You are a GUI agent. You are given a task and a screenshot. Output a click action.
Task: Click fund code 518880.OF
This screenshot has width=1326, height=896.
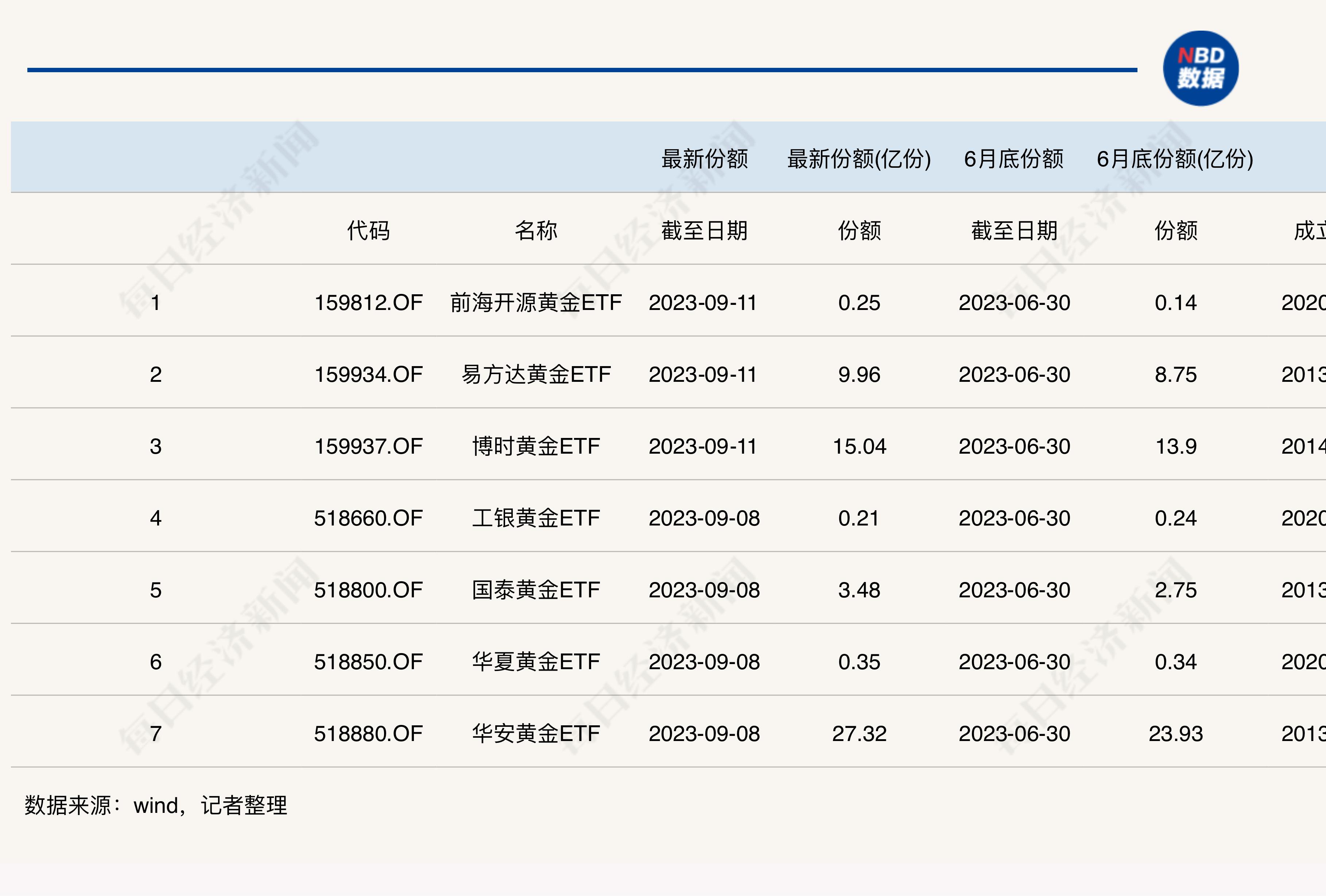[x=369, y=734]
